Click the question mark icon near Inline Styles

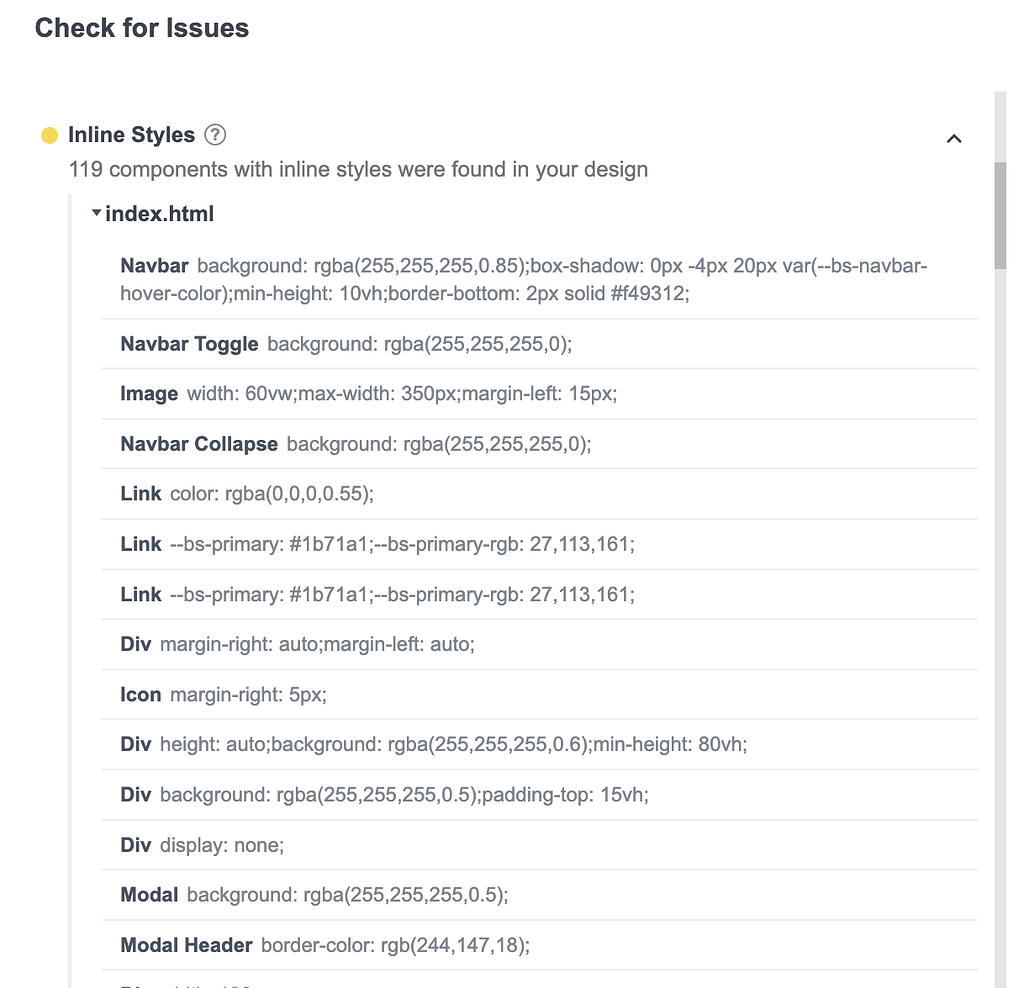click(215, 134)
